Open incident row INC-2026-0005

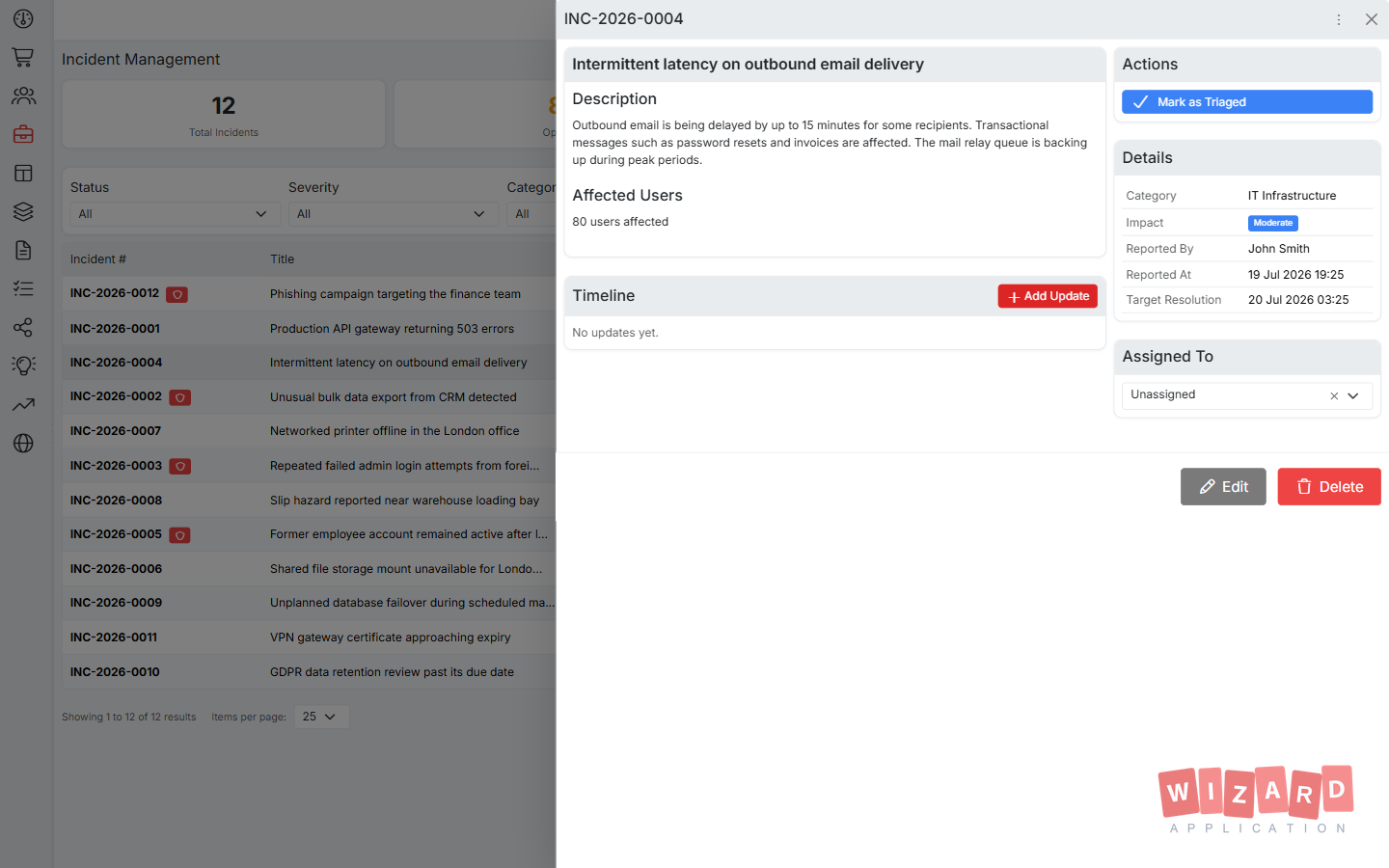[x=310, y=534]
